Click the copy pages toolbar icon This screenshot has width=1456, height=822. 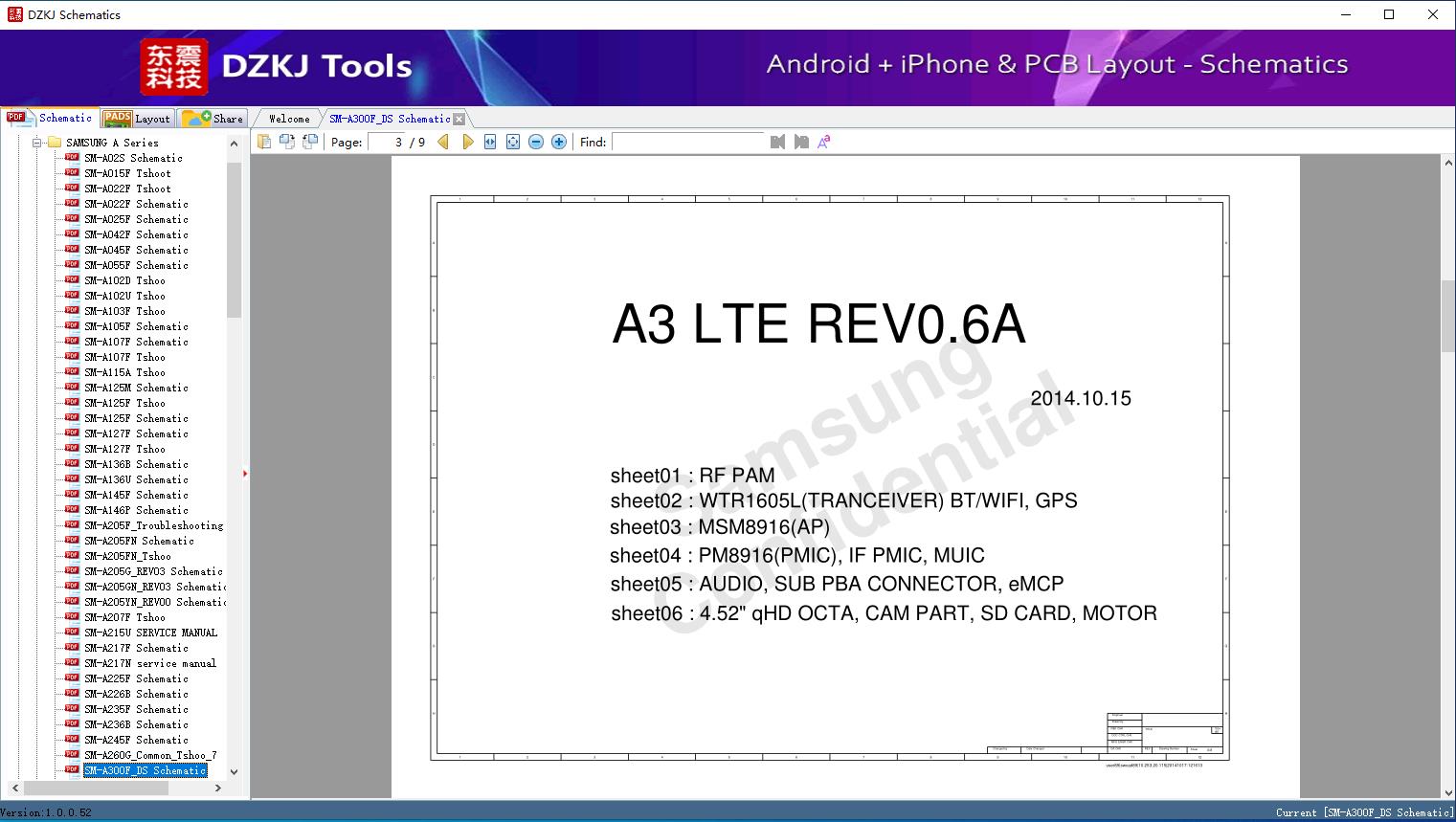coord(264,142)
